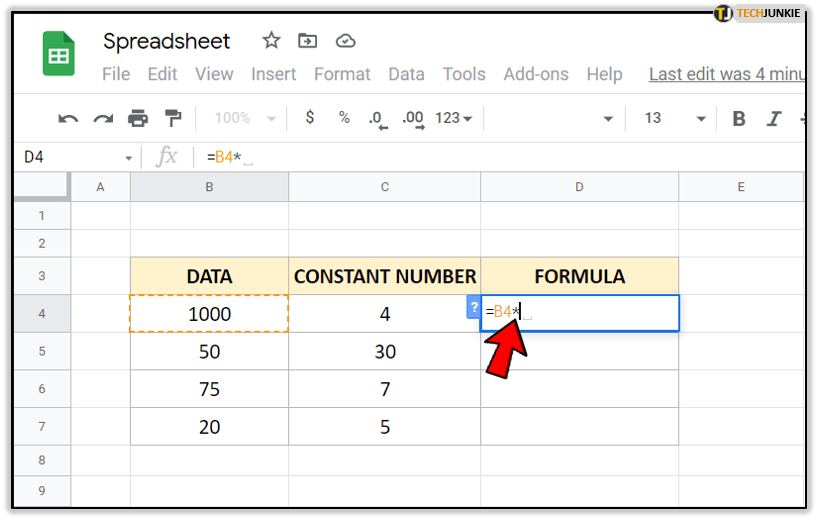The height and width of the screenshot is (520, 818).
Task: Click the blue formula help question mark
Action: (473, 307)
